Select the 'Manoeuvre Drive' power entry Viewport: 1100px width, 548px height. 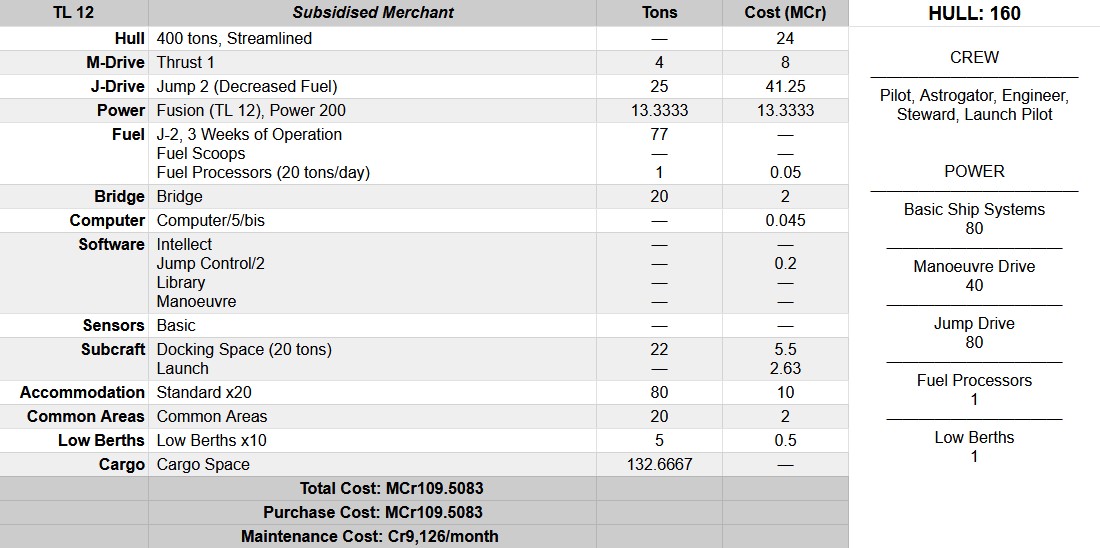pos(974,266)
